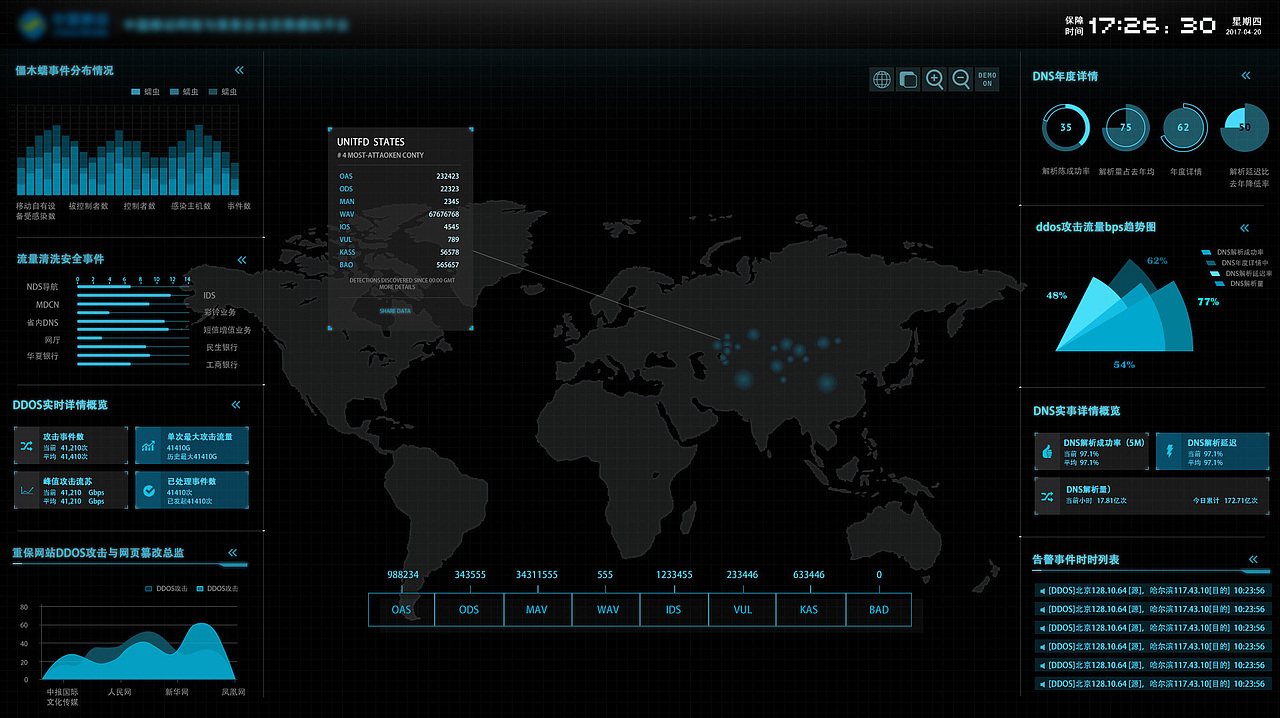Click the circular gauge showing 75
Screen dimensions: 1280x718
(1126, 128)
